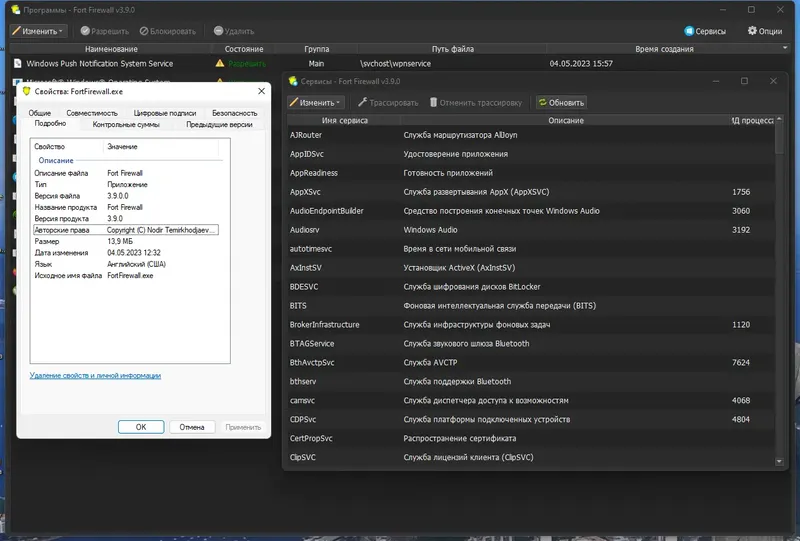This screenshot has height=541, width=800.
Task: Switch to Предыдущие версии tab
Action: tap(219, 124)
